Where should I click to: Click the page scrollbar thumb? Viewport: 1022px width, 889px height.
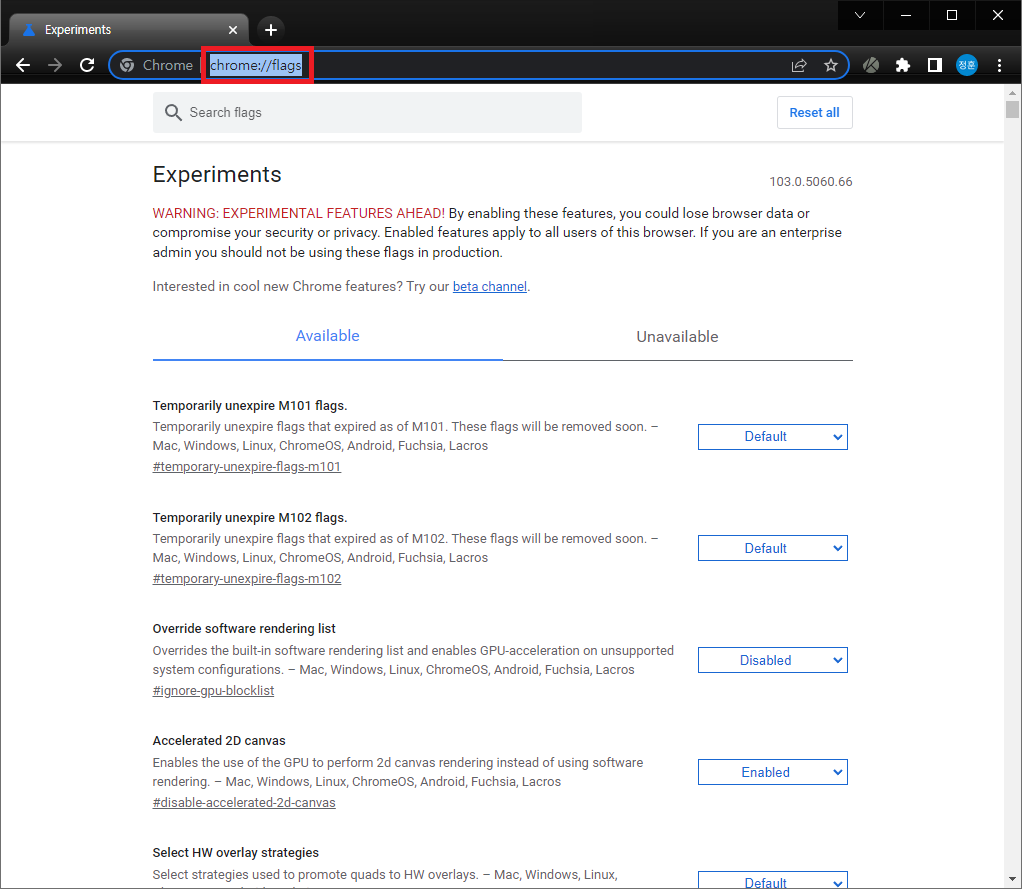[1012, 109]
